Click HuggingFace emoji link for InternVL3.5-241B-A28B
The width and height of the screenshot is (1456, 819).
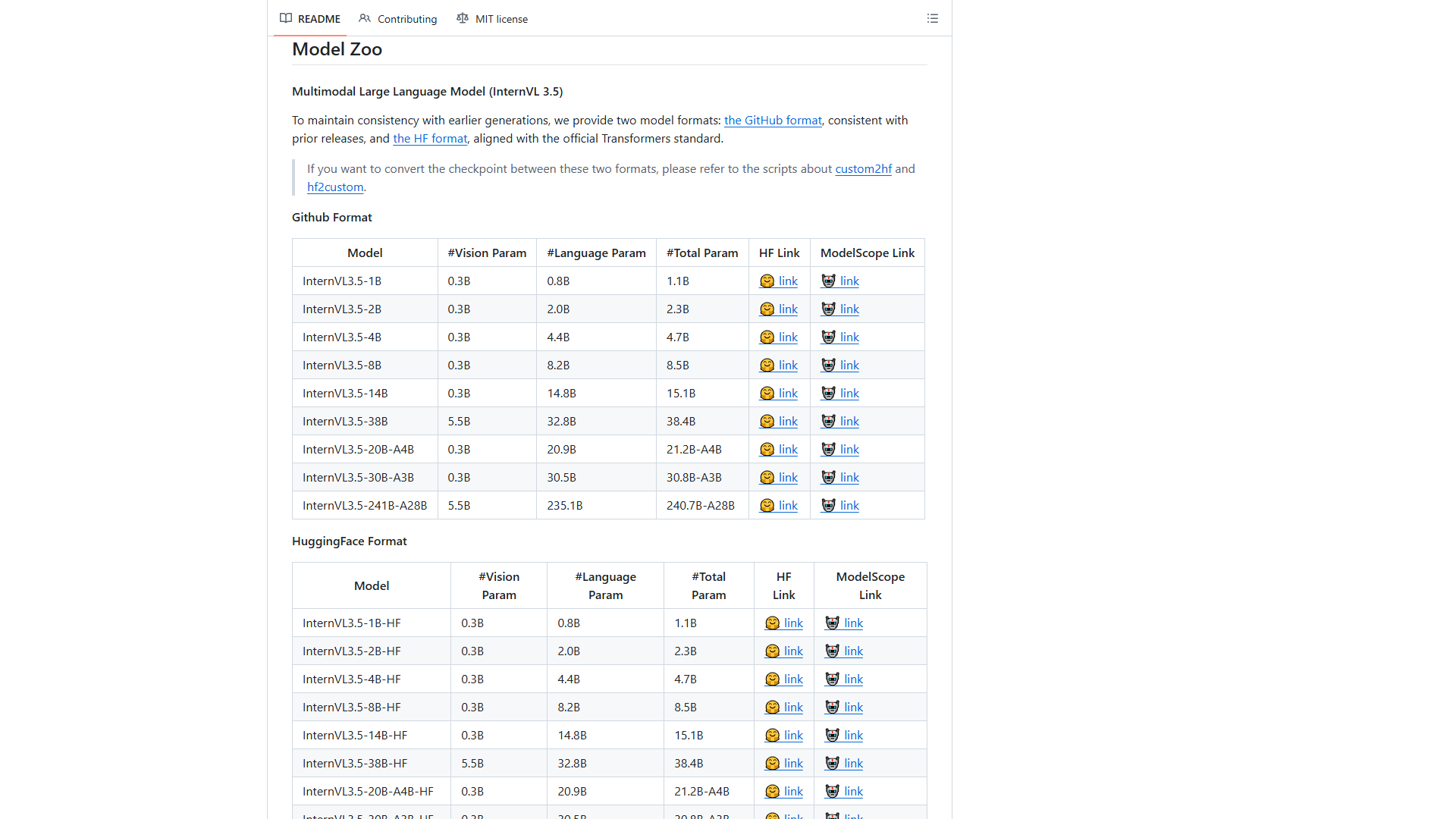tap(779, 505)
